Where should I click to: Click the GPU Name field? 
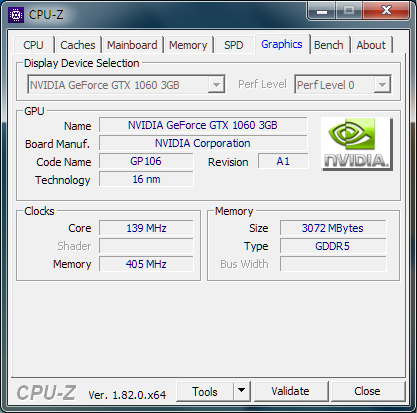[203, 125]
